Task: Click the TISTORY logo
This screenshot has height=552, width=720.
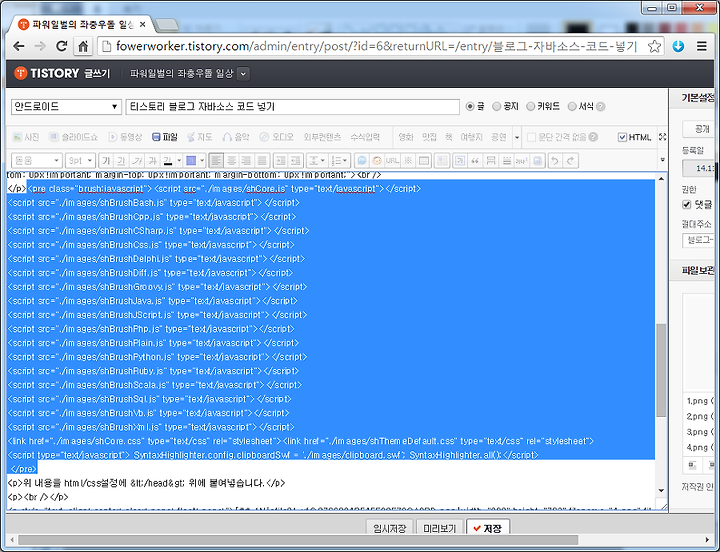Action: [x=47, y=73]
